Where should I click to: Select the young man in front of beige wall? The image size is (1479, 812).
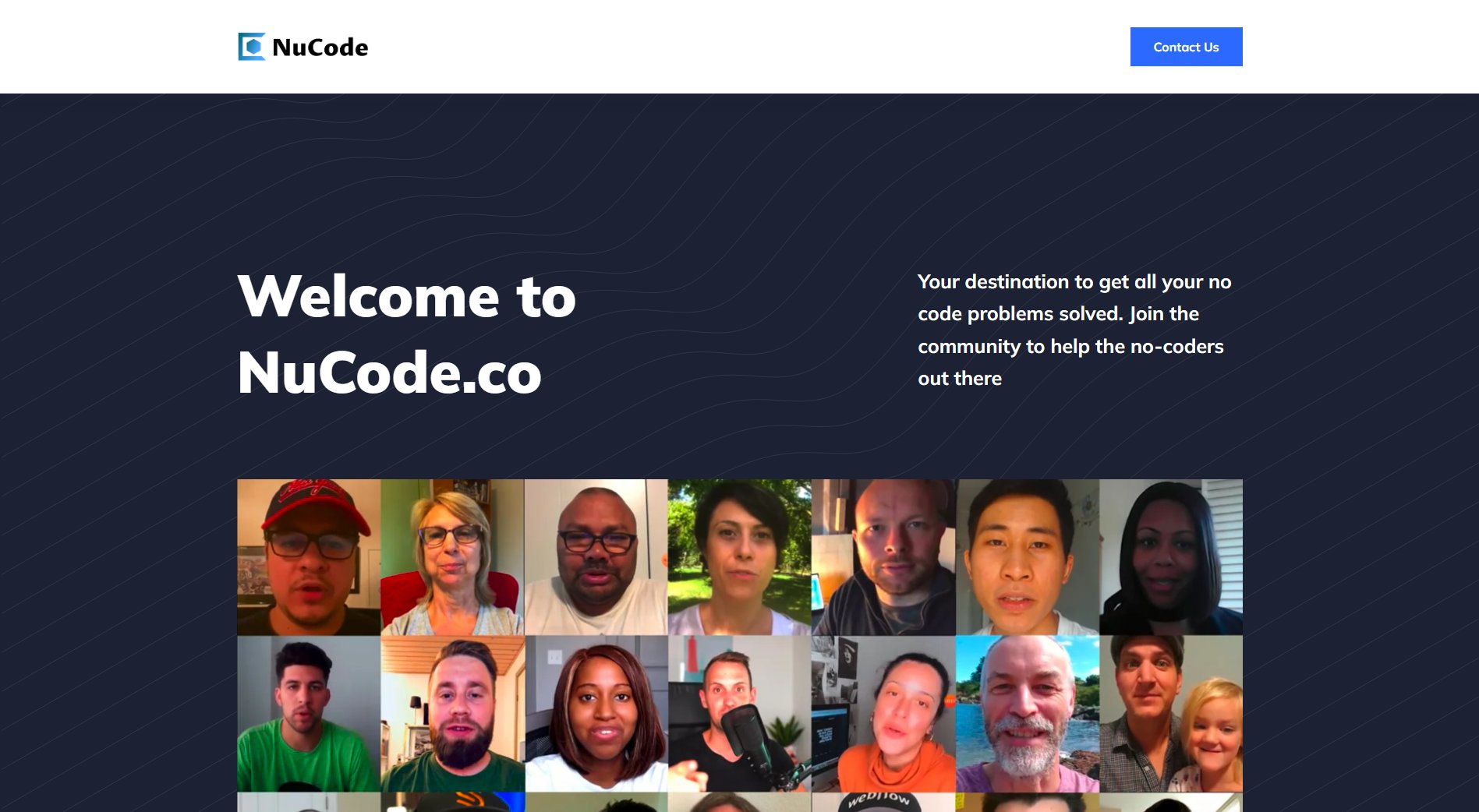pos(1028,557)
